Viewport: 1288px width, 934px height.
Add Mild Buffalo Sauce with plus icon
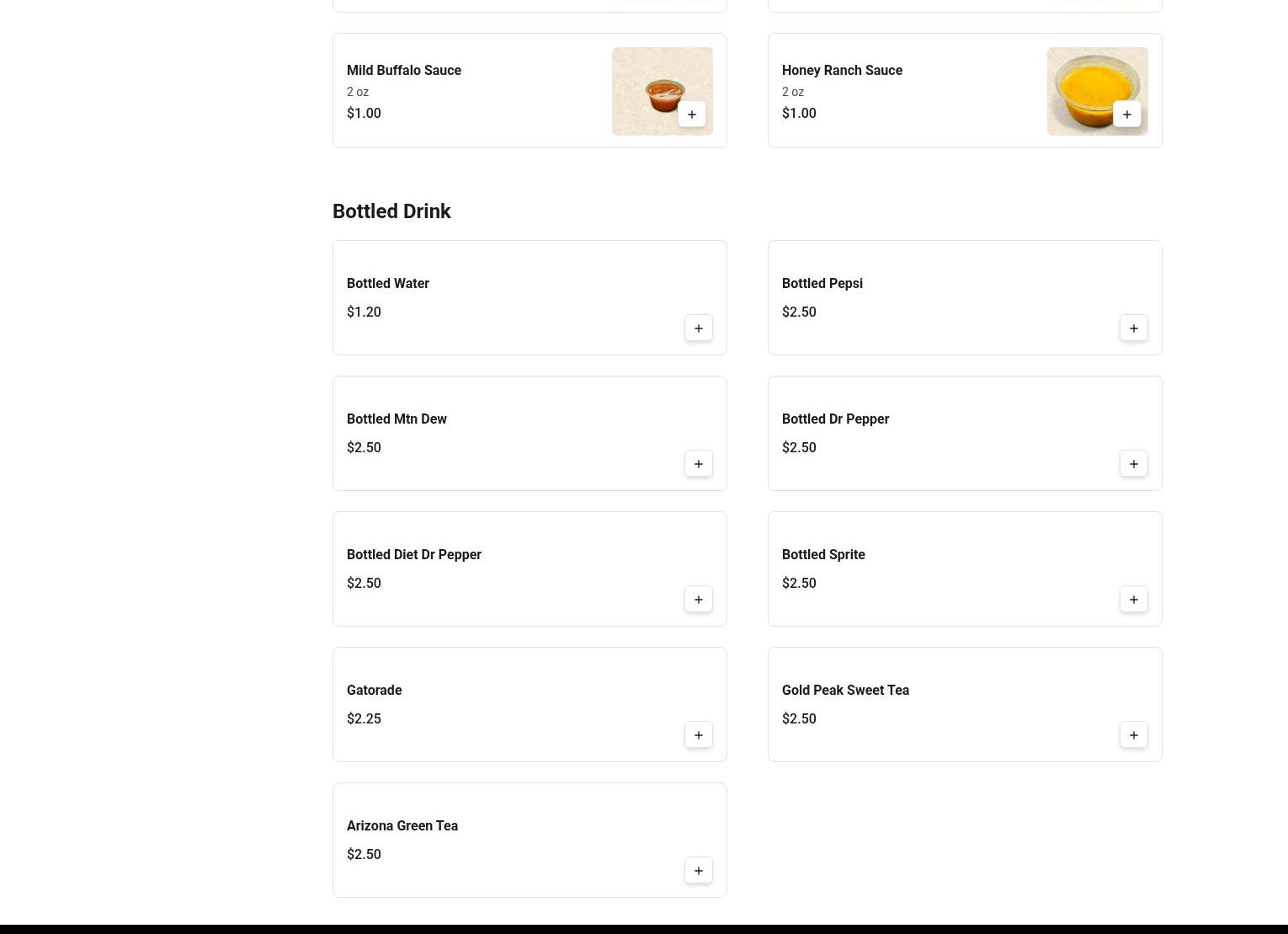pos(692,115)
